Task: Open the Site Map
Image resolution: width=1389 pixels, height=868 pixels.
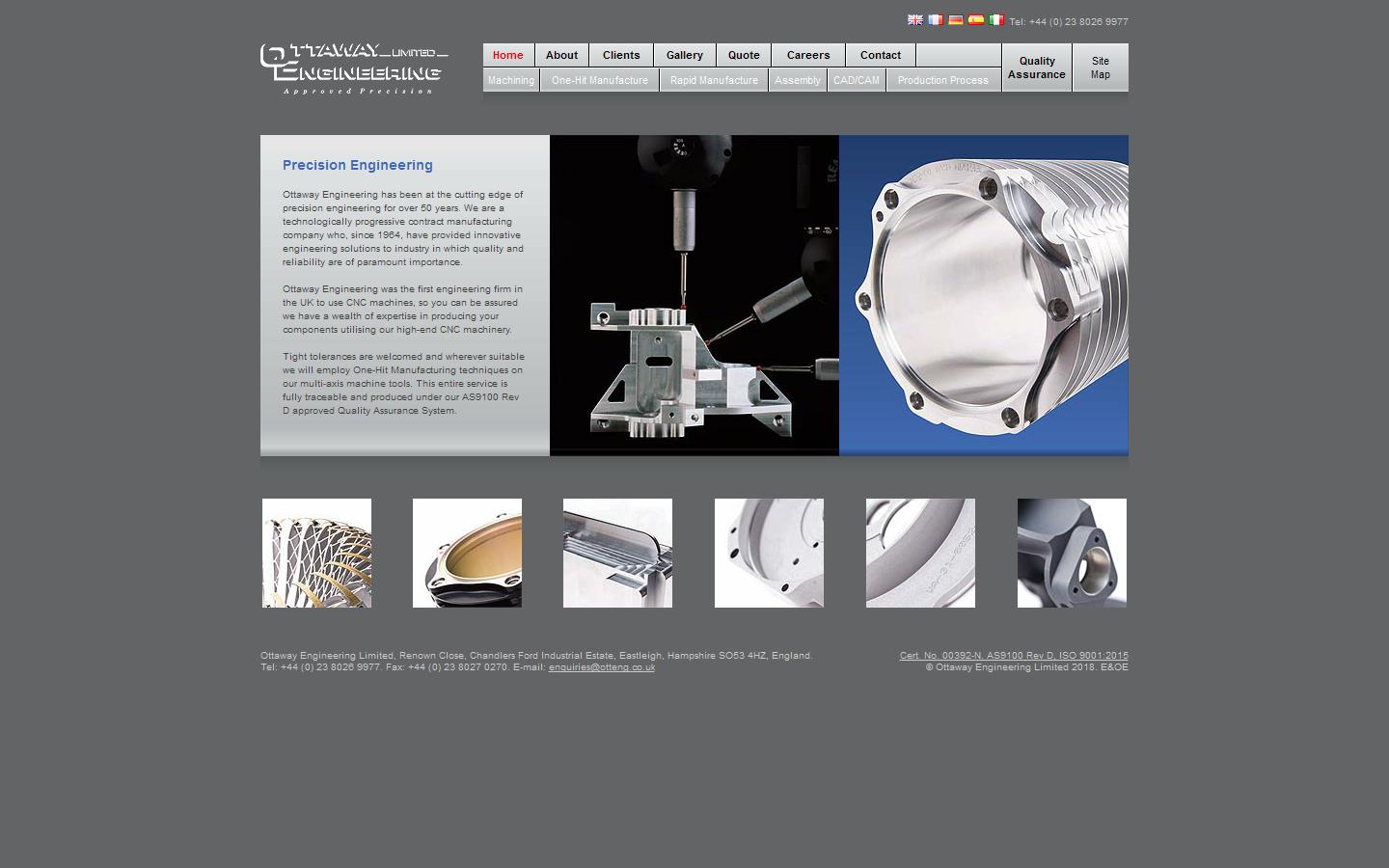Action: pos(1100,68)
